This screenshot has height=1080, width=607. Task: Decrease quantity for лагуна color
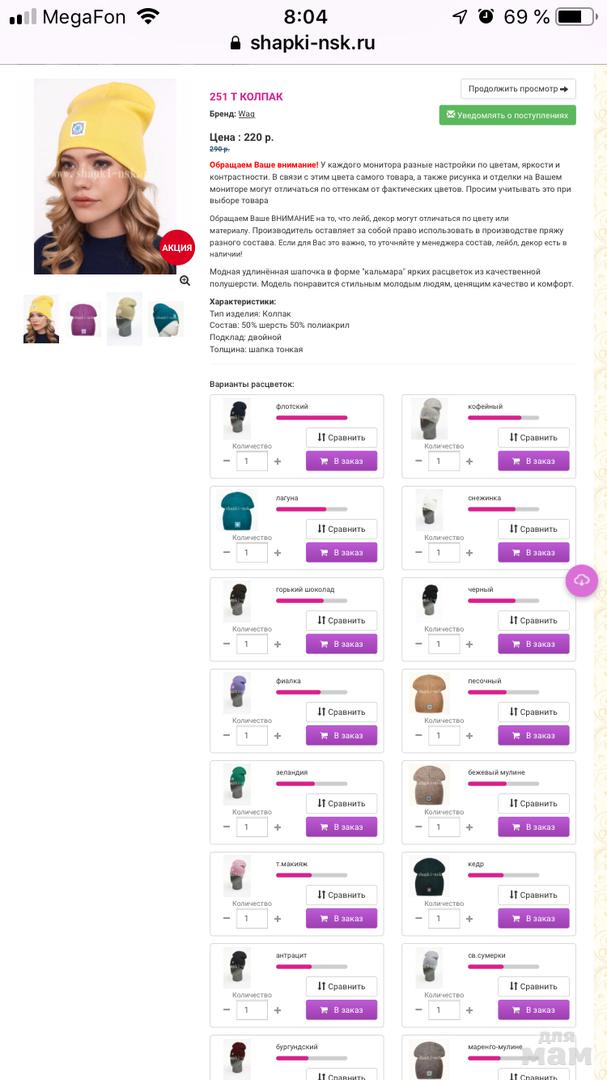click(x=227, y=552)
